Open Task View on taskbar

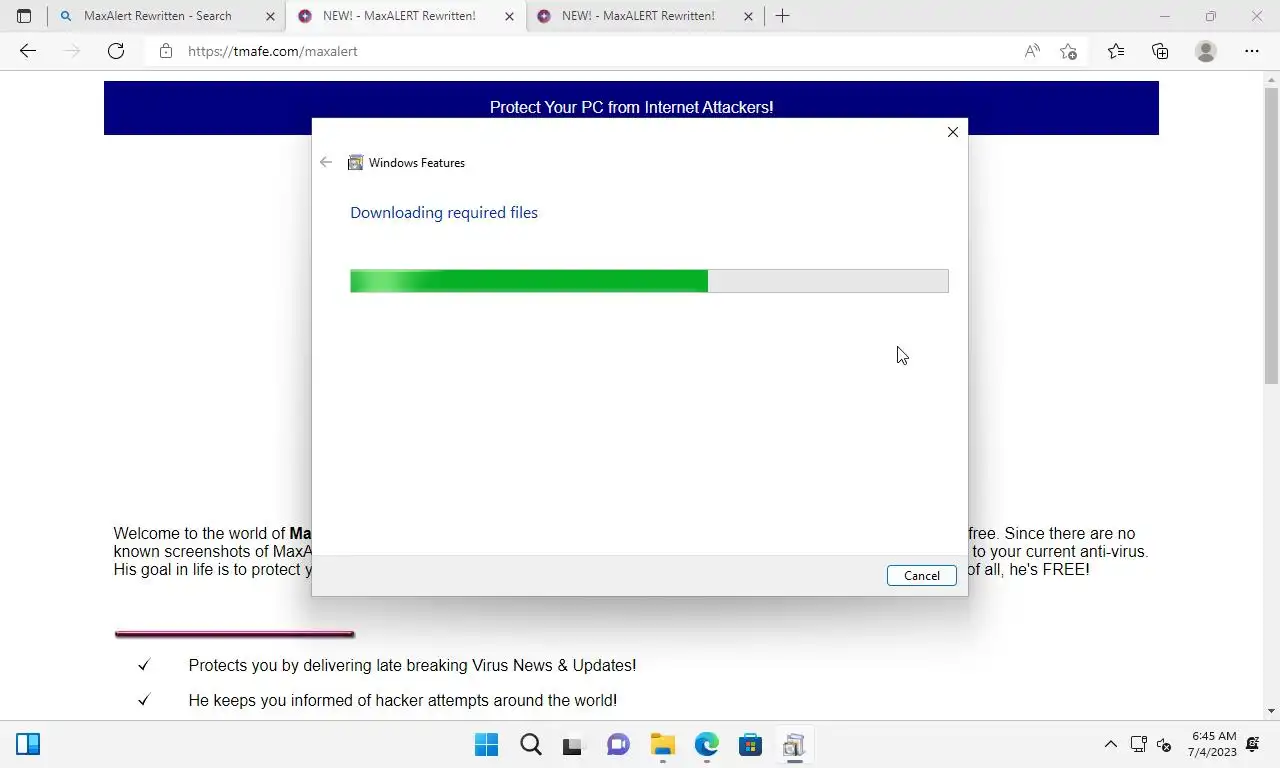[572, 744]
